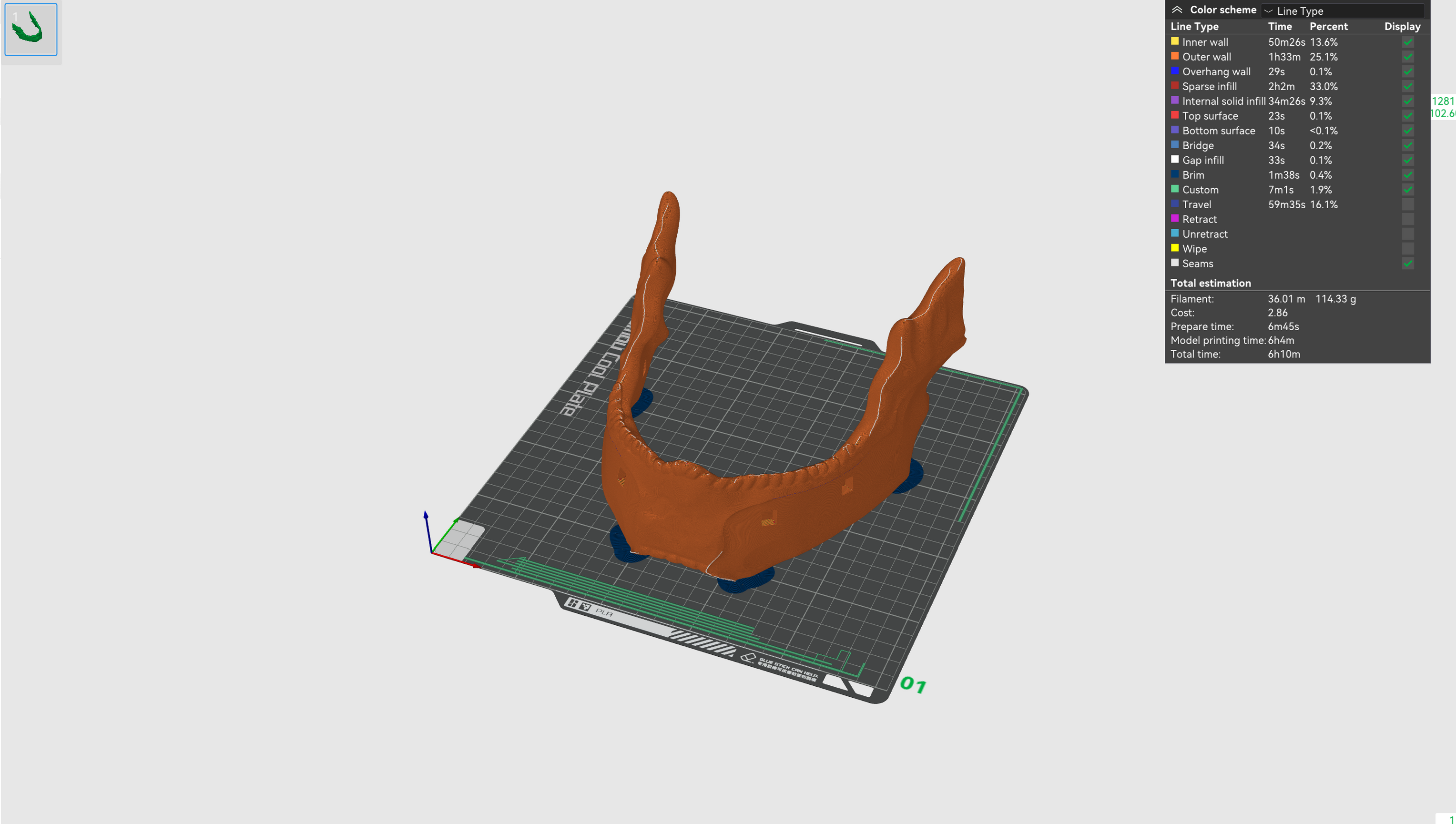
Task: Click the Travel line type color swatch
Action: tap(1176, 204)
